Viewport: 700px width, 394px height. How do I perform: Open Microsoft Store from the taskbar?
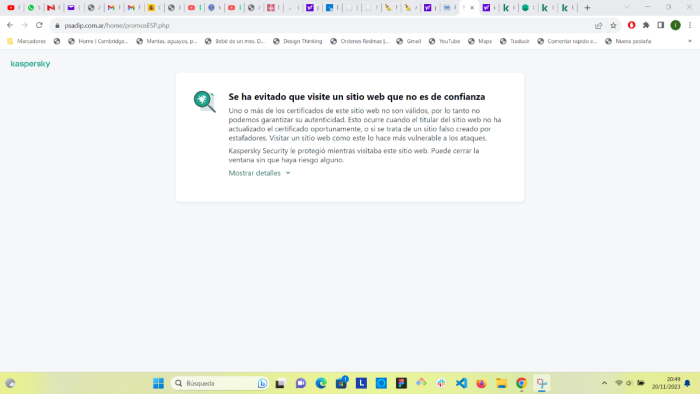(x=341, y=383)
